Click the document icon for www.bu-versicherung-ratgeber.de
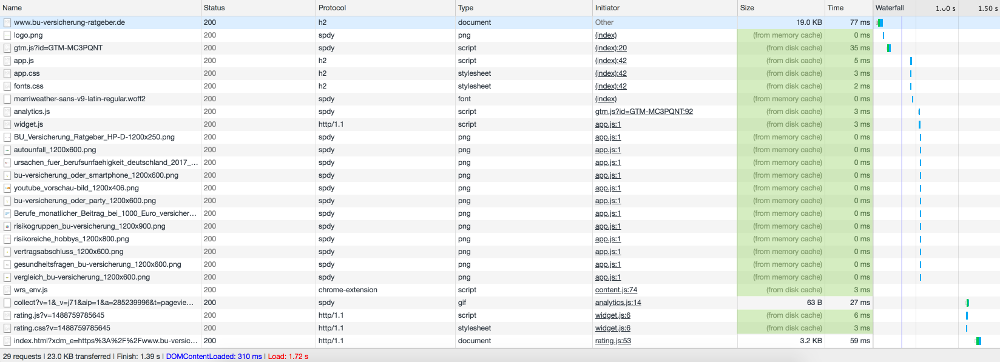The height and width of the screenshot is (362, 1000). point(7,22)
